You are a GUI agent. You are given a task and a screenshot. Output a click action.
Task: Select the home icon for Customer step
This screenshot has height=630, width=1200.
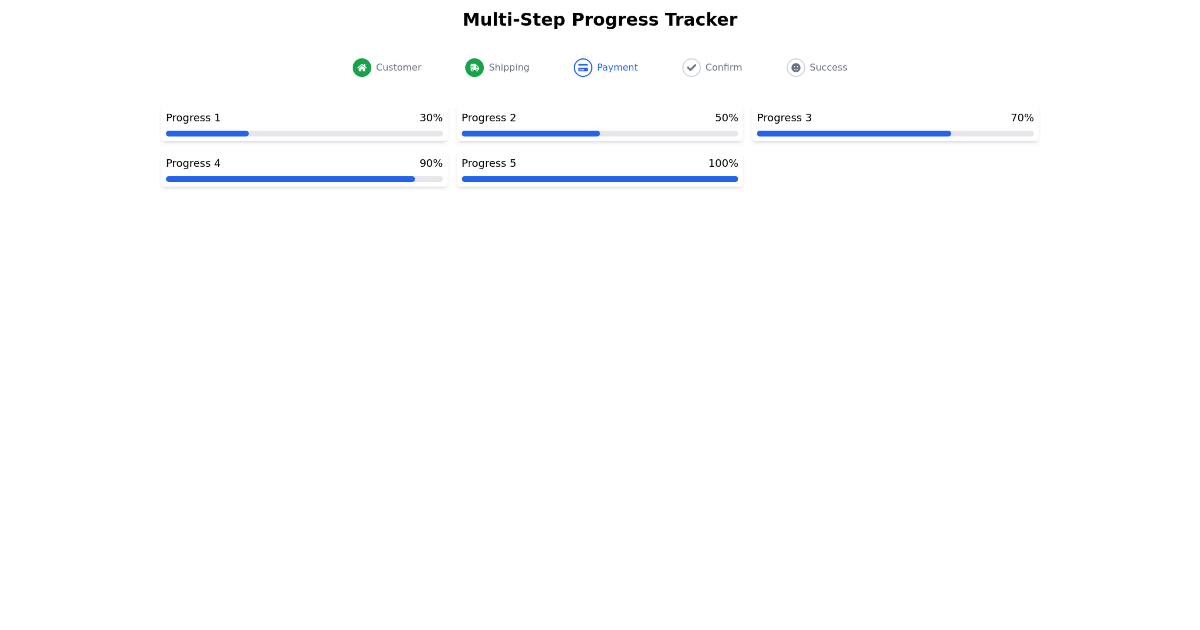click(361, 67)
